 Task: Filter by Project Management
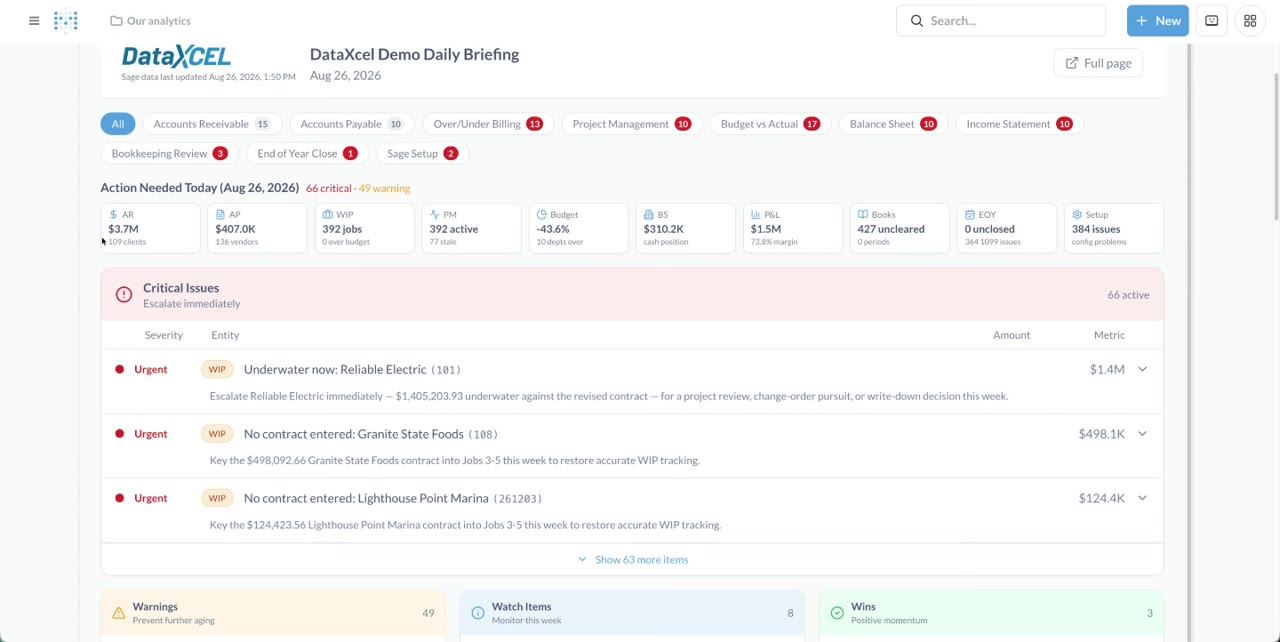point(631,124)
